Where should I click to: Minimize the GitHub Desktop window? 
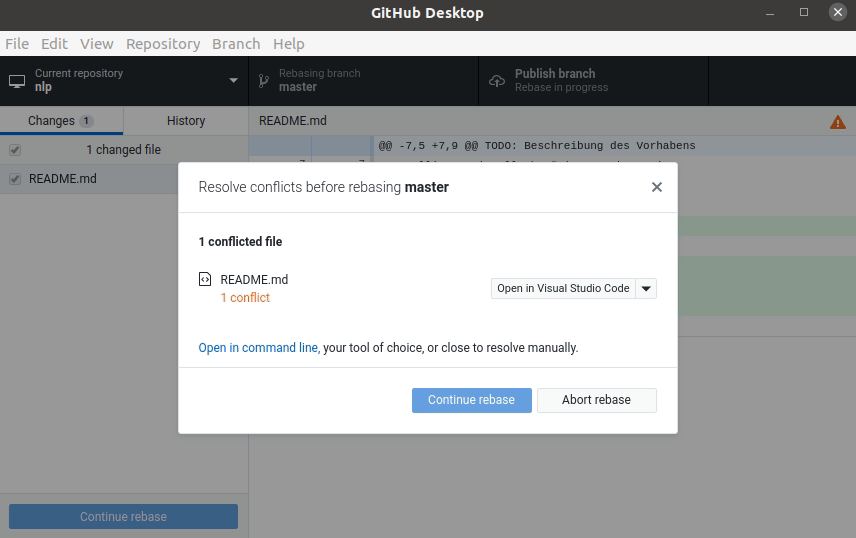click(x=770, y=13)
